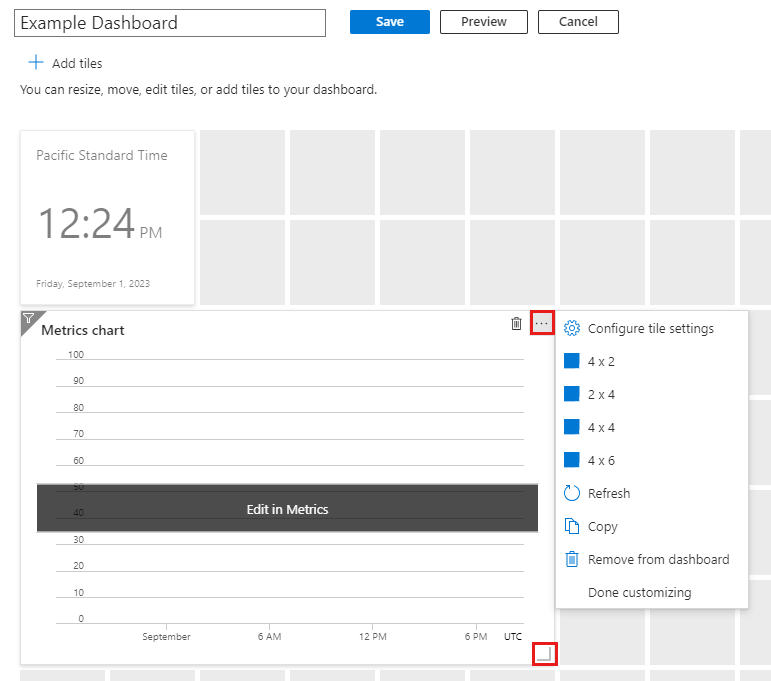Save the dashboard
The height and width of the screenshot is (681, 771).
pos(389,22)
